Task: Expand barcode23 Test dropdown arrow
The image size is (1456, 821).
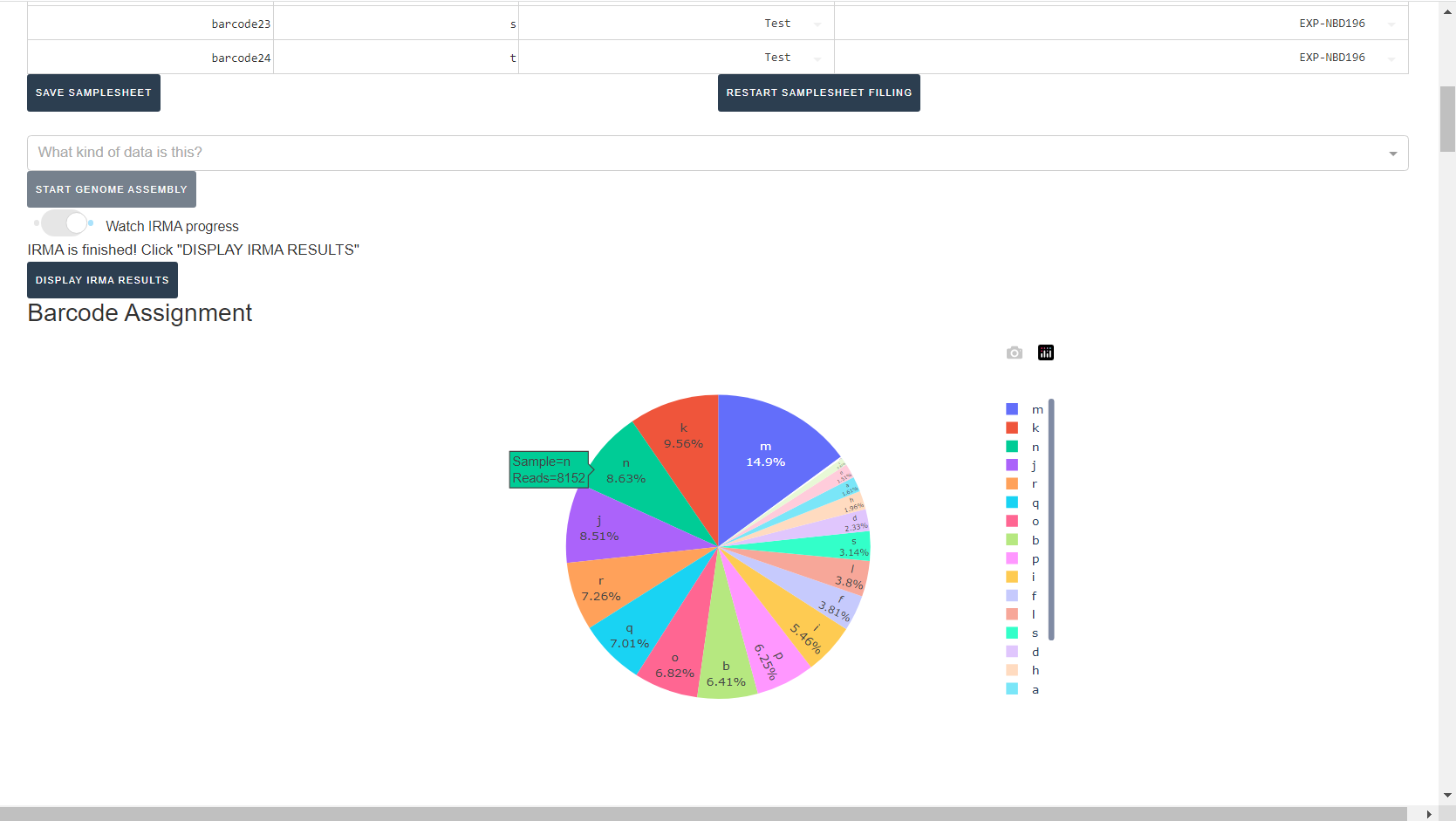Action: 817,24
